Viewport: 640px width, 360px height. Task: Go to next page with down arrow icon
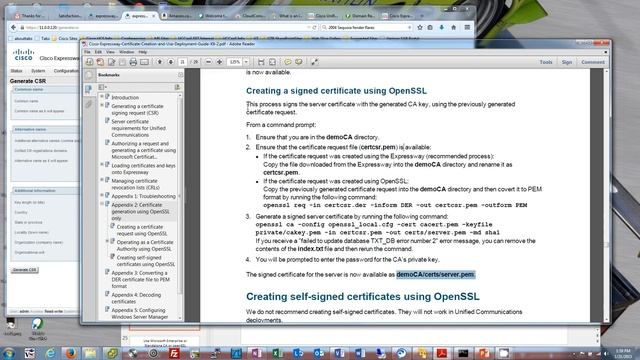tap(171, 62)
